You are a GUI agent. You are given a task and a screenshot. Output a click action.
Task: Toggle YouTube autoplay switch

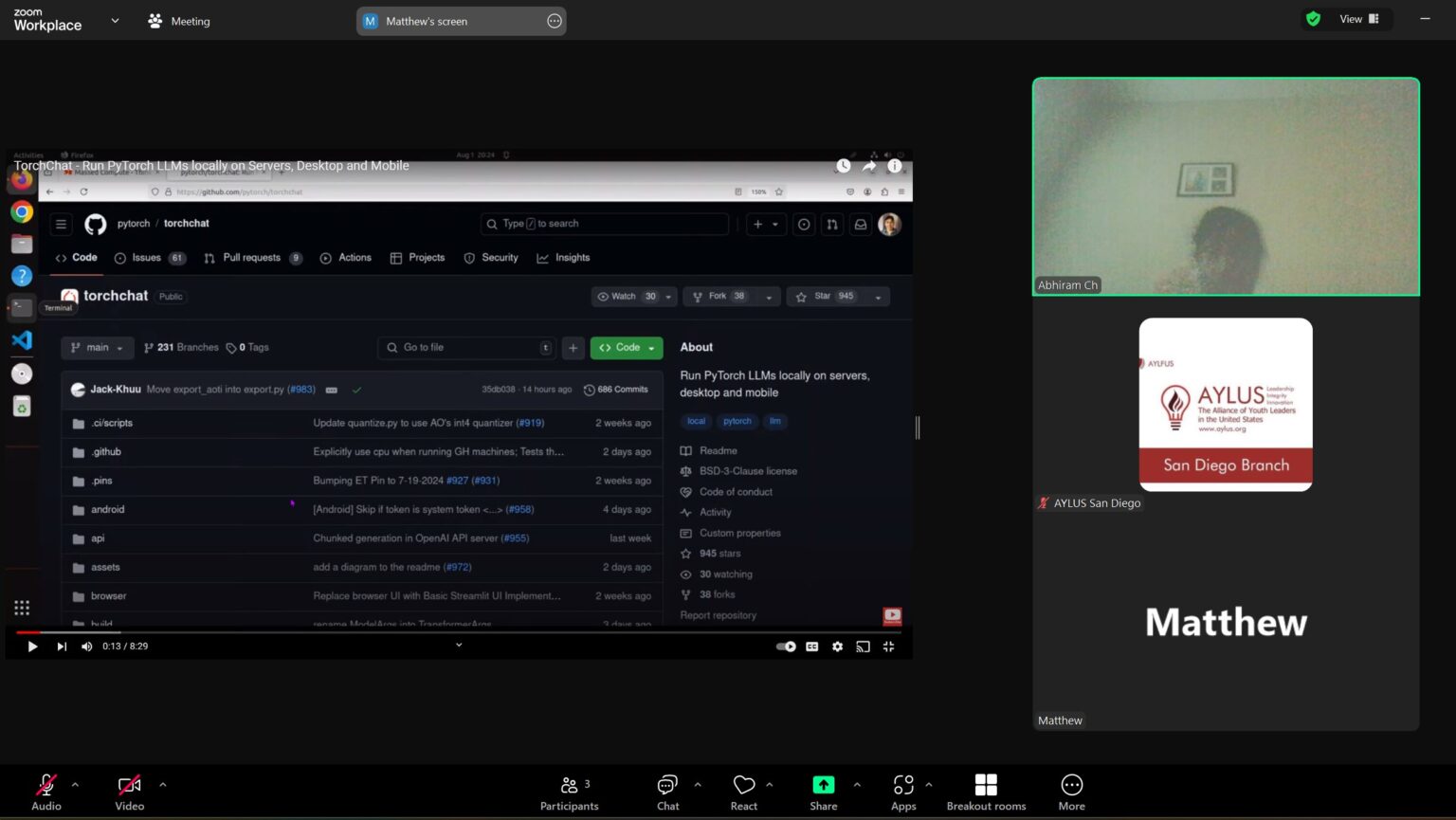point(786,647)
